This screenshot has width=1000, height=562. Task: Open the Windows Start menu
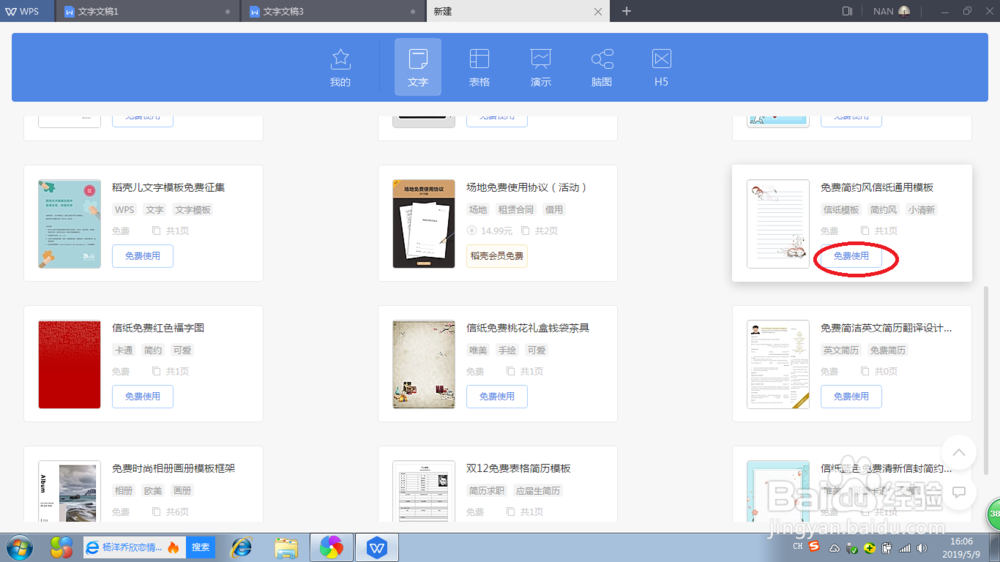coord(20,547)
